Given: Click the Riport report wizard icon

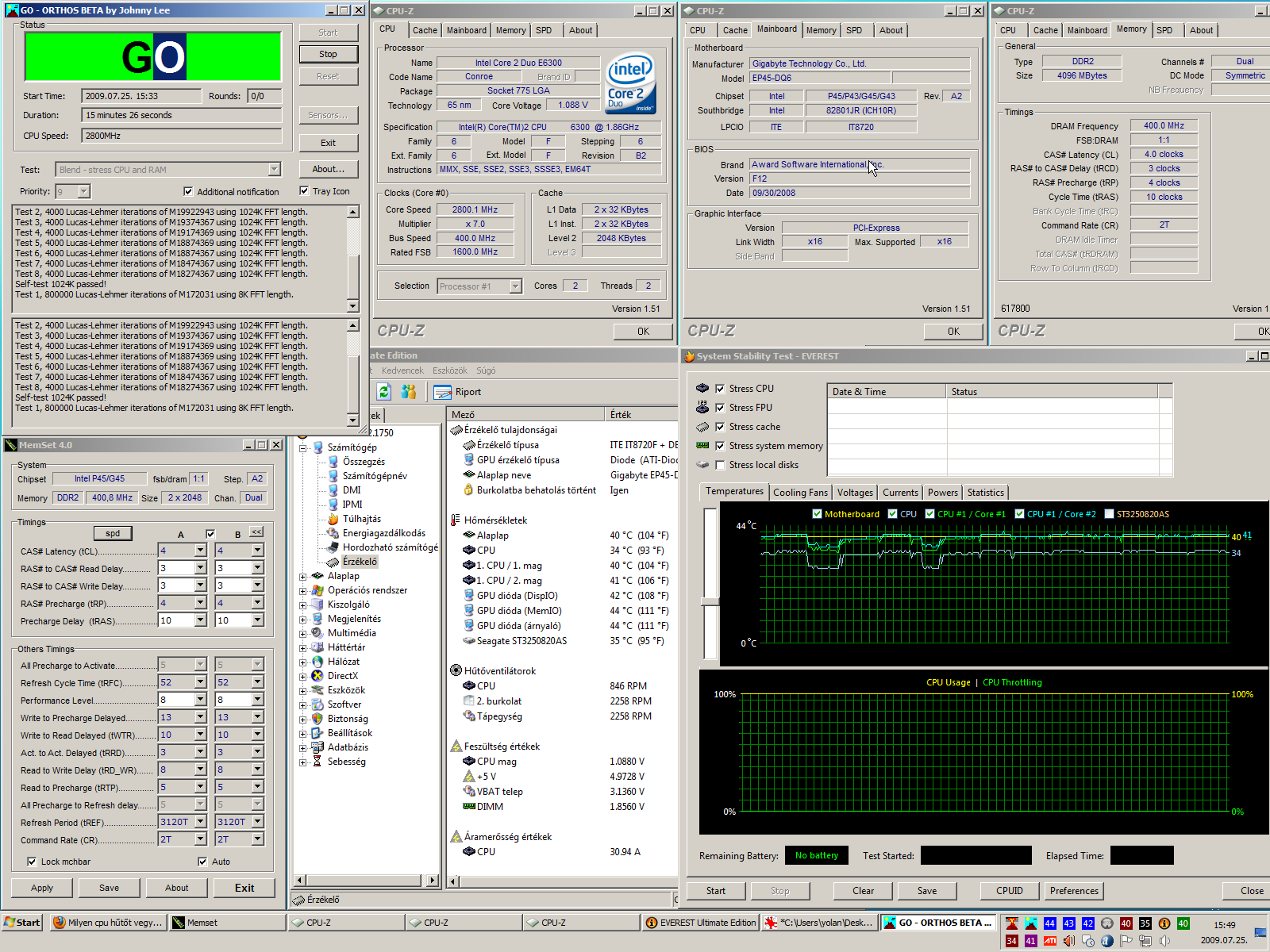Looking at the screenshot, I should pos(442,392).
